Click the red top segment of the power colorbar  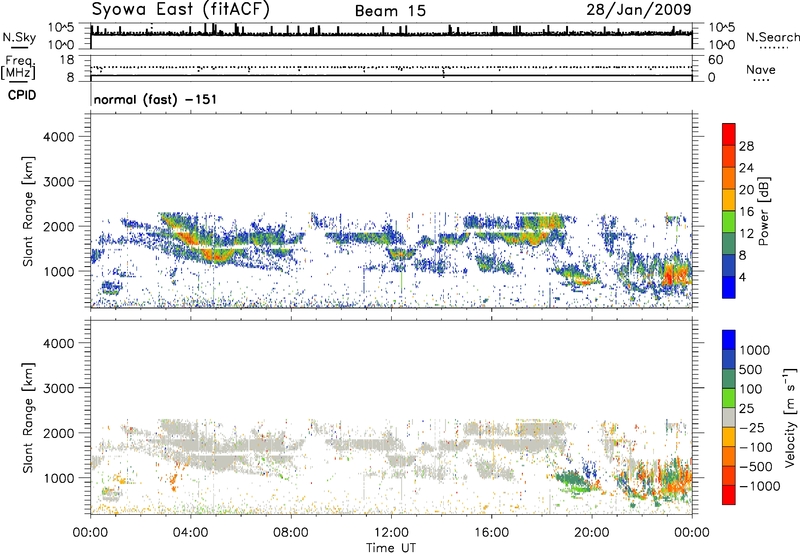point(729,134)
